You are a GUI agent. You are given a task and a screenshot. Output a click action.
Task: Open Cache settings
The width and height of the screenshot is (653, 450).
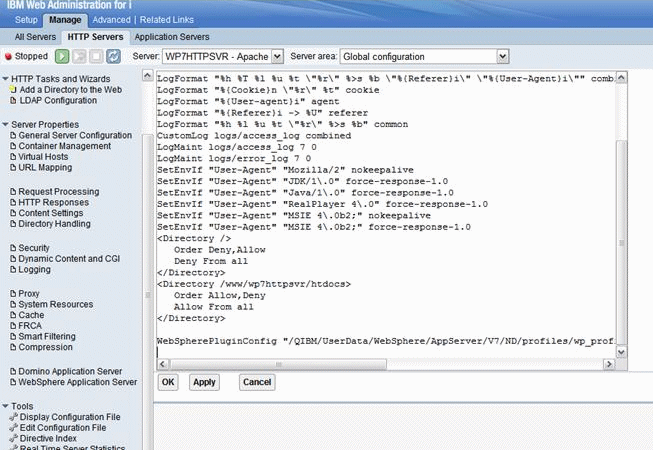pyautogui.click(x=31, y=315)
